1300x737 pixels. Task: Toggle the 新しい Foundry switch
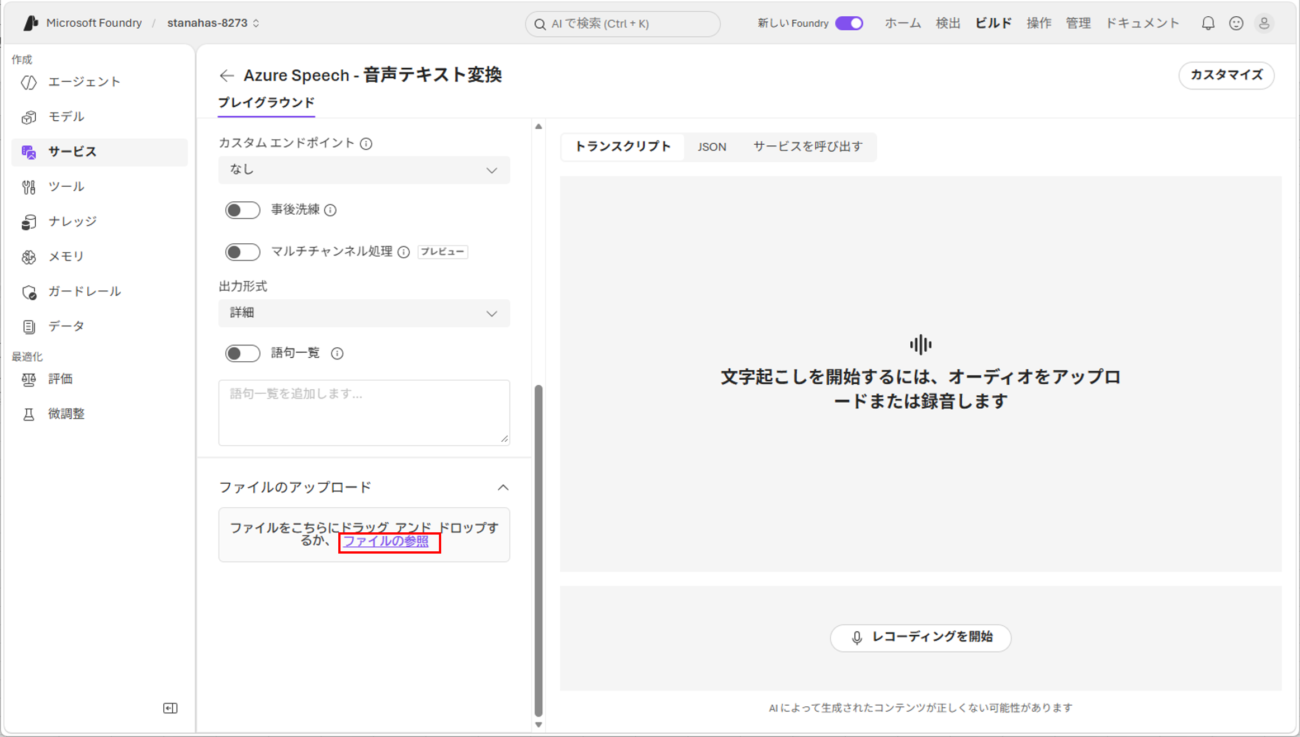click(x=849, y=23)
